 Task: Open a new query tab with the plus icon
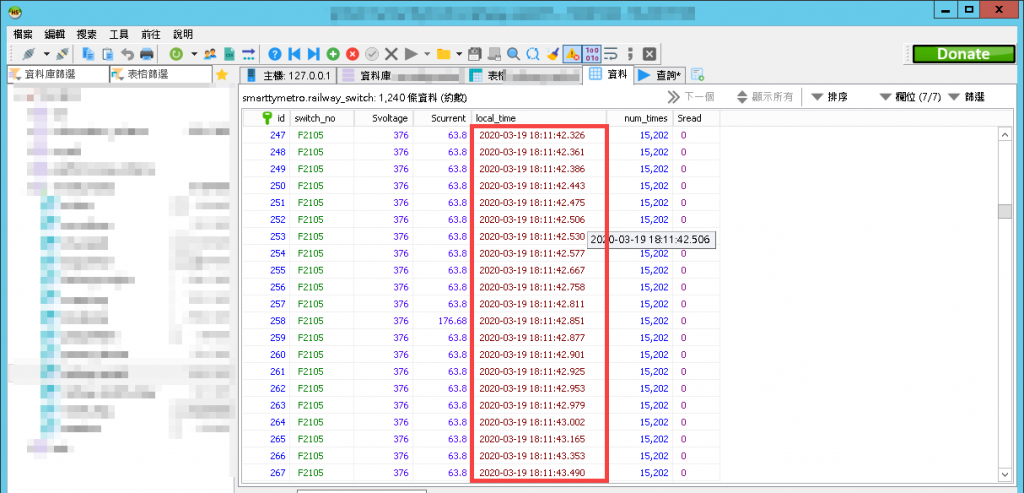[x=697, y=75]
